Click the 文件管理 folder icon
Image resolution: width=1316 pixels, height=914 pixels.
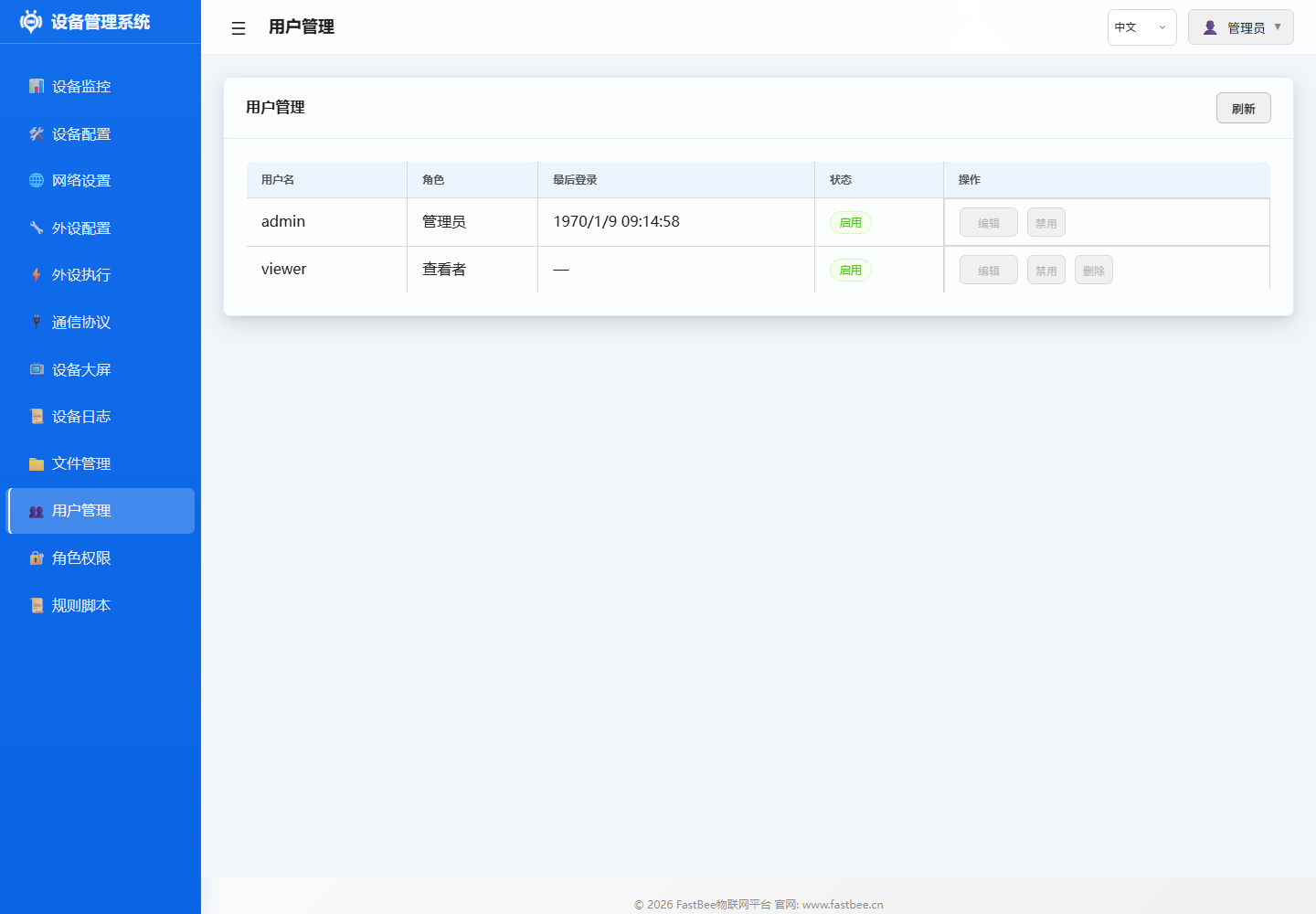tap(37, 463)
